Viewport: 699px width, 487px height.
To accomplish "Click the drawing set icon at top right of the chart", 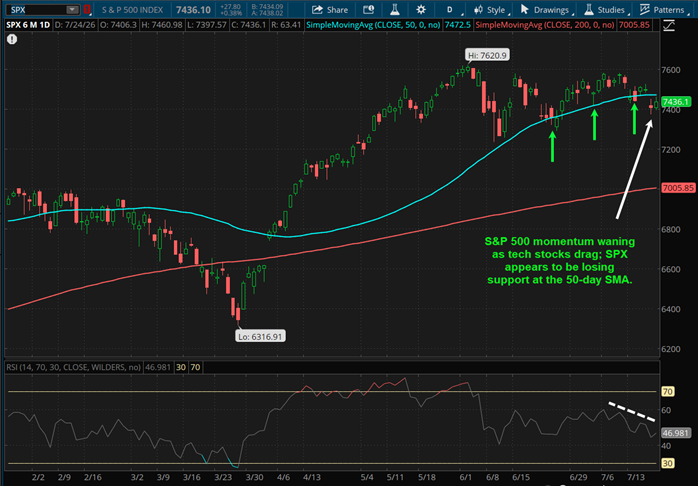I will pos(669,25).
